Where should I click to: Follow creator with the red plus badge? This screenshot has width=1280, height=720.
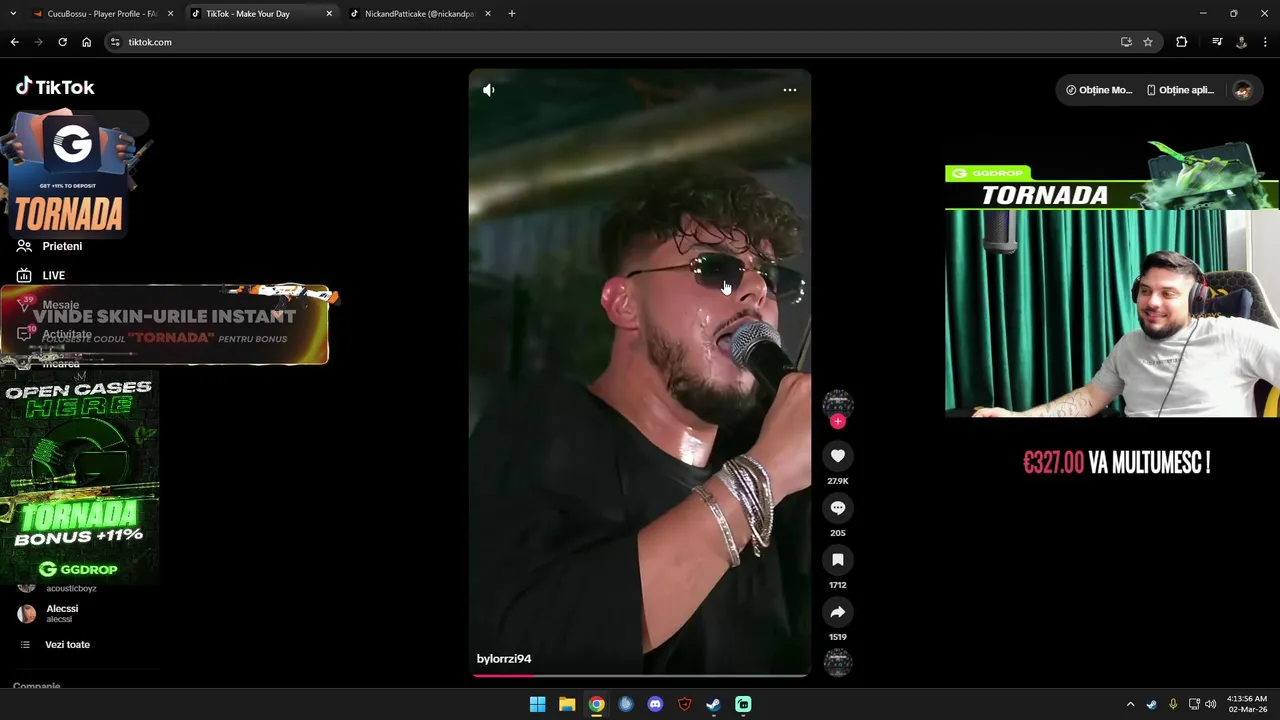point(838,421)
